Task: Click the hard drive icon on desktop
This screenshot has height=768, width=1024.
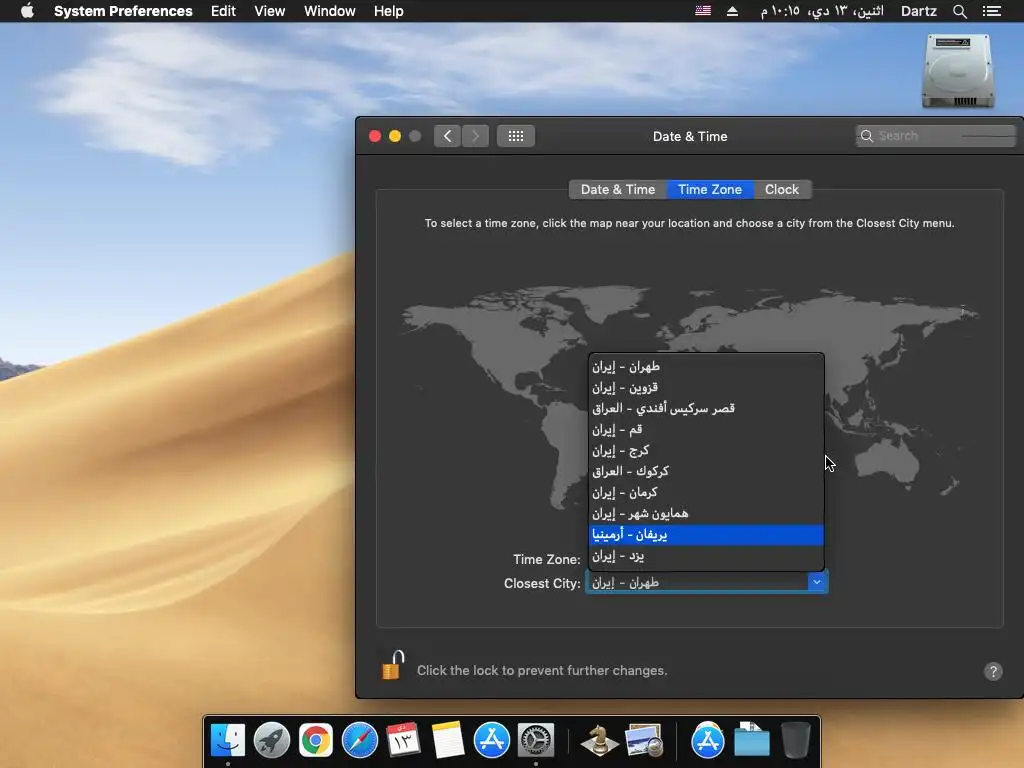Action: [957, 71]
